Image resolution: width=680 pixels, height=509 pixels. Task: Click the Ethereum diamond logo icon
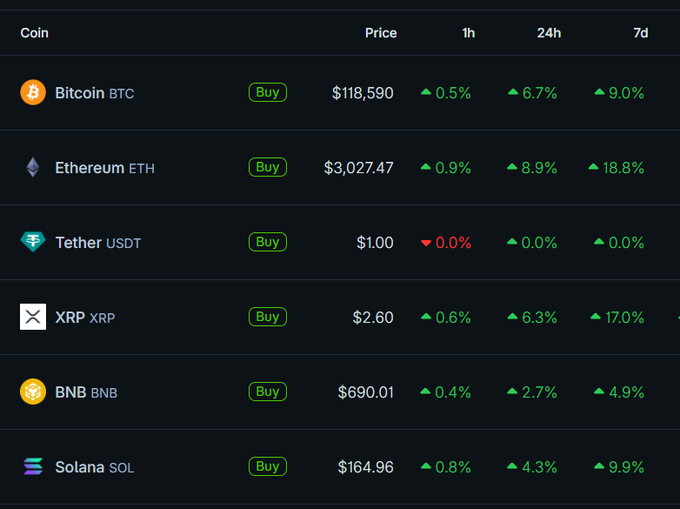click(33, 167)
